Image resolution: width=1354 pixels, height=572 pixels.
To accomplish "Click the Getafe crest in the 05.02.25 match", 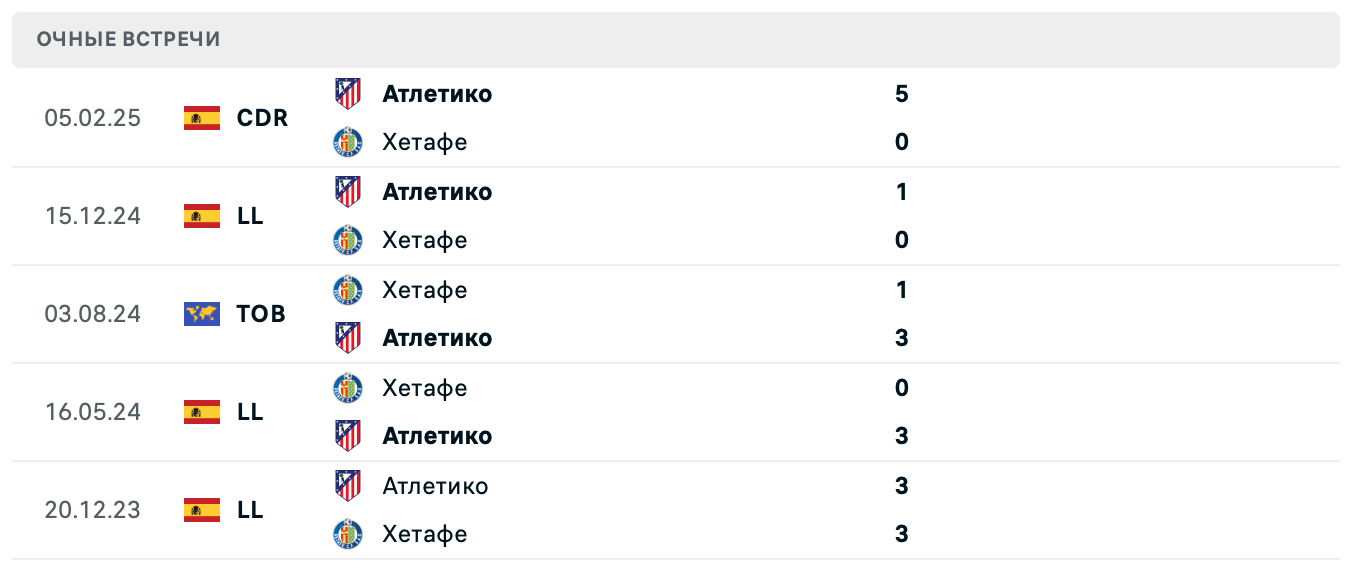I will (x=347, y=142).
